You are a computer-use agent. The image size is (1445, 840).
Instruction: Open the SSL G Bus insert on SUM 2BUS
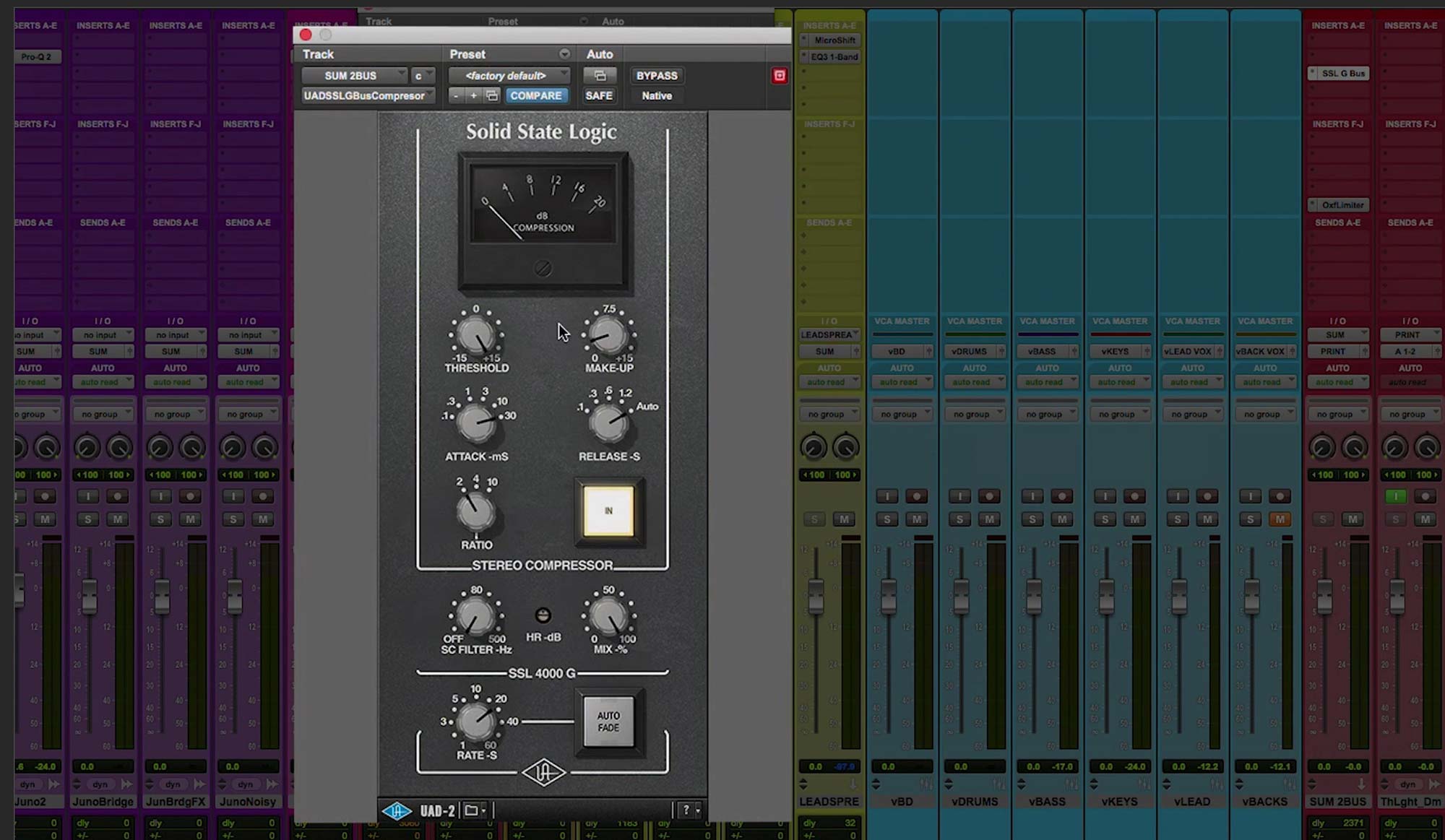tap(1339, 73)
